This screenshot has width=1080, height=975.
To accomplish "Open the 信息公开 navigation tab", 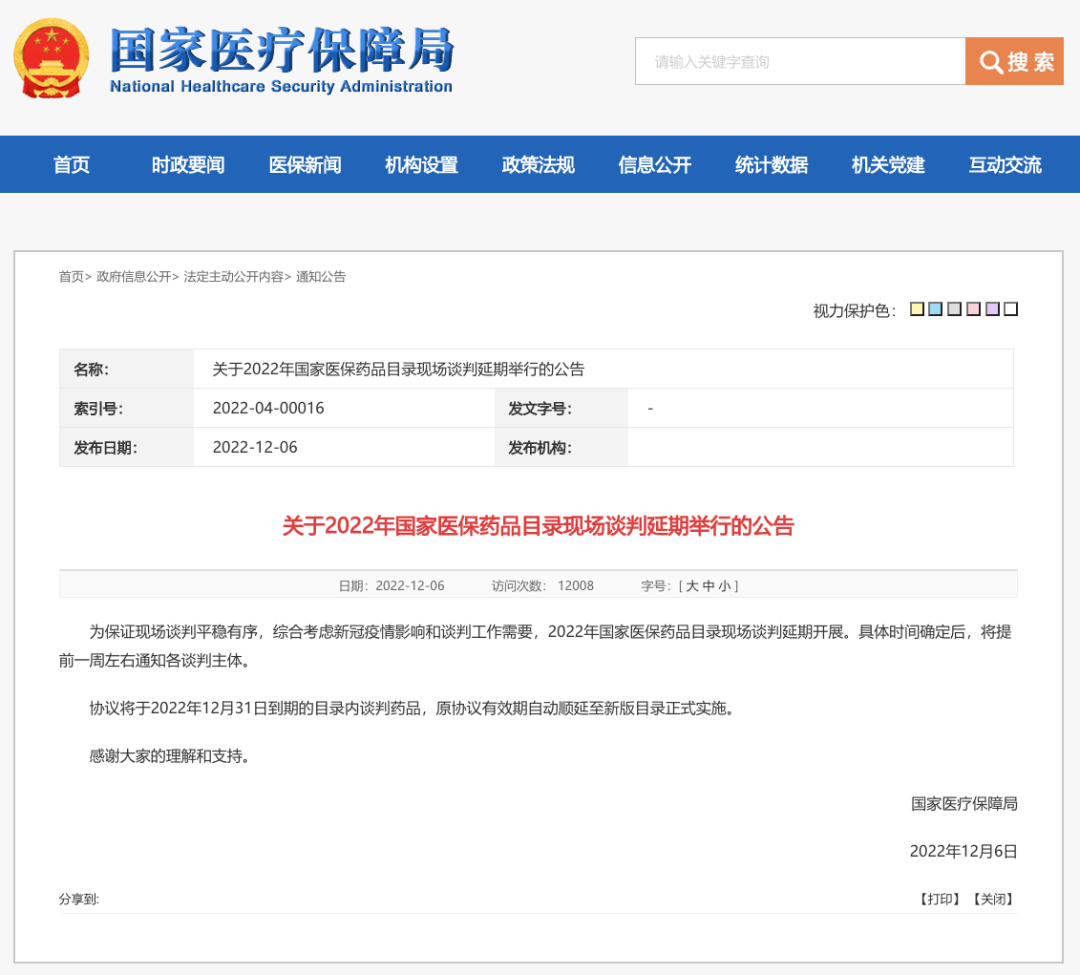I will tap(655, 165).
